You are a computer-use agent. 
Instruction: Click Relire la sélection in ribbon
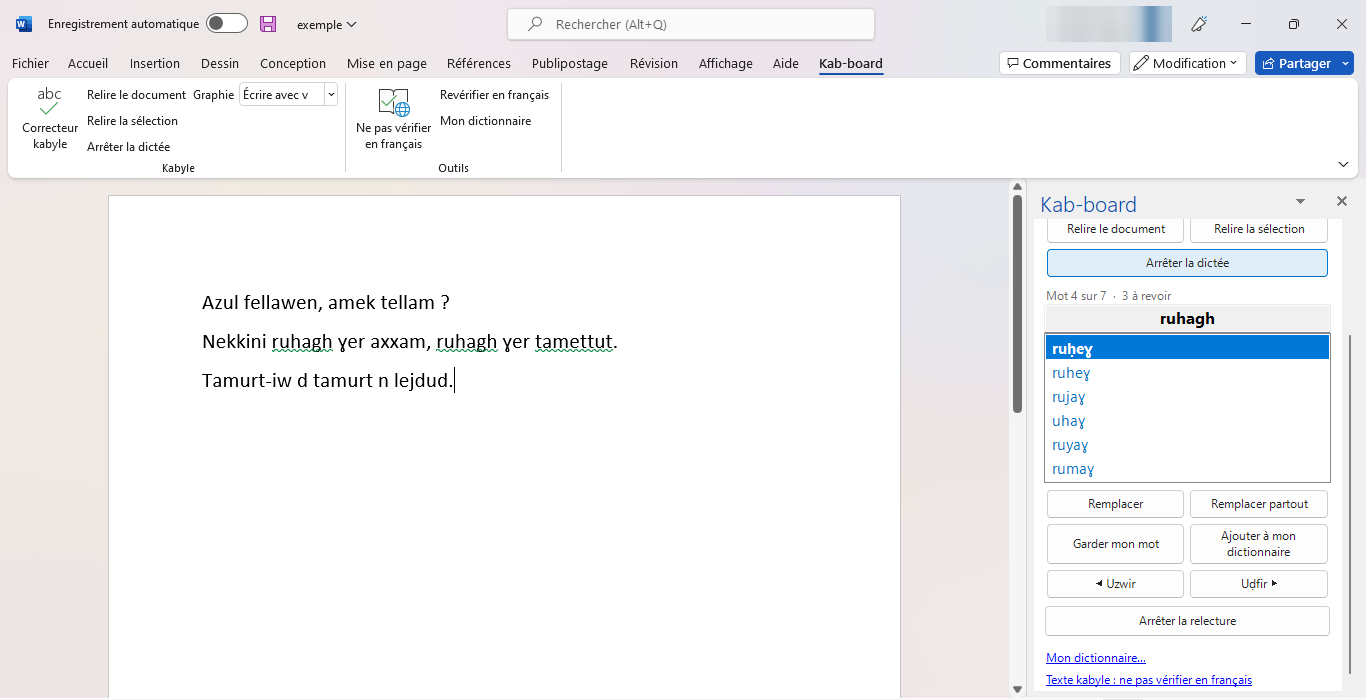coord(132,121)
